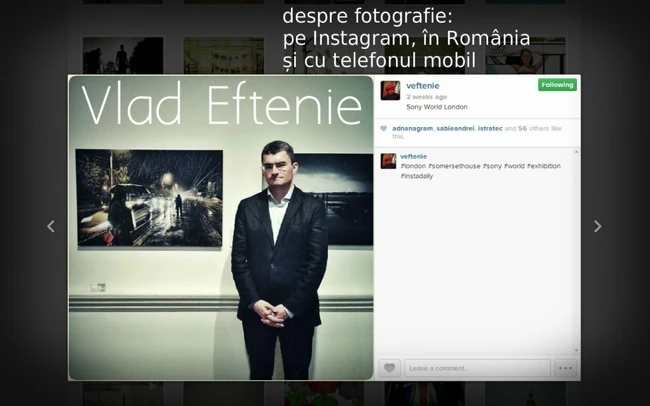This screenshot has height=406, width=650.
Task: Click veftenie username in post header
Action: (422, 86)
